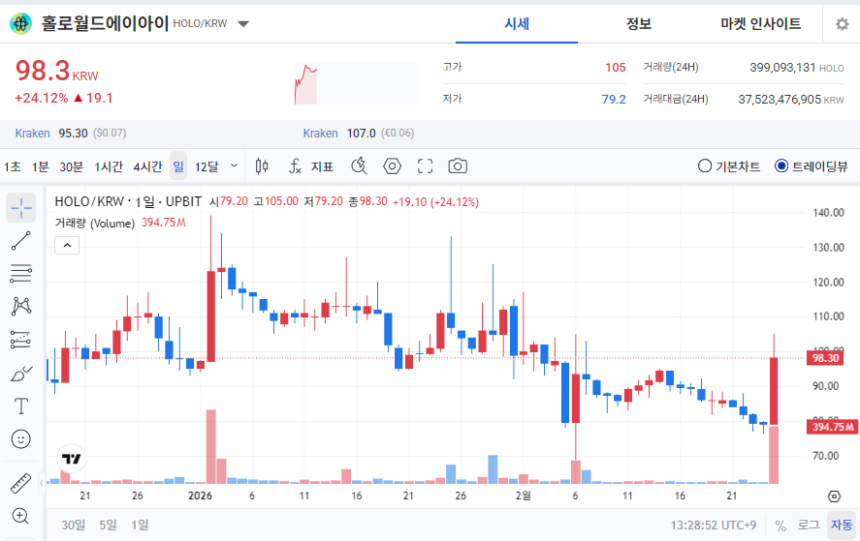Open the HOLO/KRW market dropdown arrow
Image resolution: width=860 pixels, height=541 pixels.
[x=244, y=24]
